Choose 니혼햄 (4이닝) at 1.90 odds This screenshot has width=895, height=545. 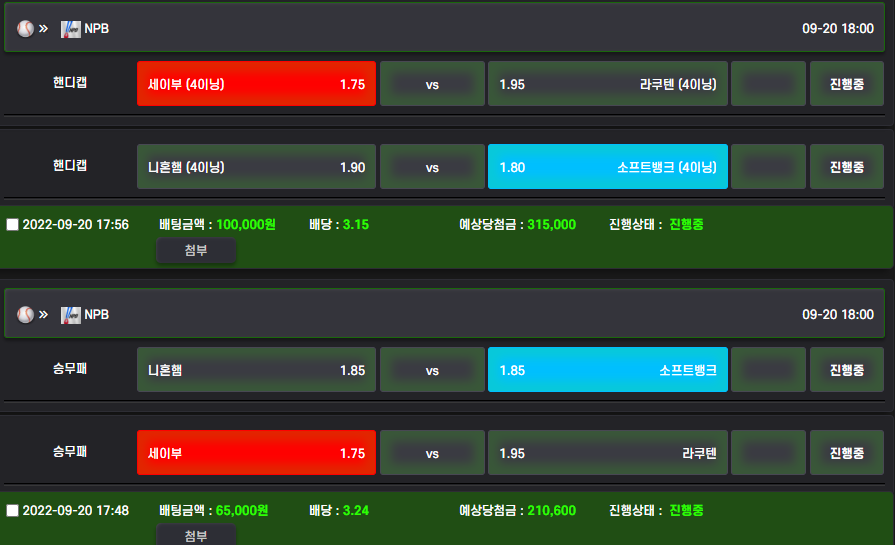coord(256,167)
